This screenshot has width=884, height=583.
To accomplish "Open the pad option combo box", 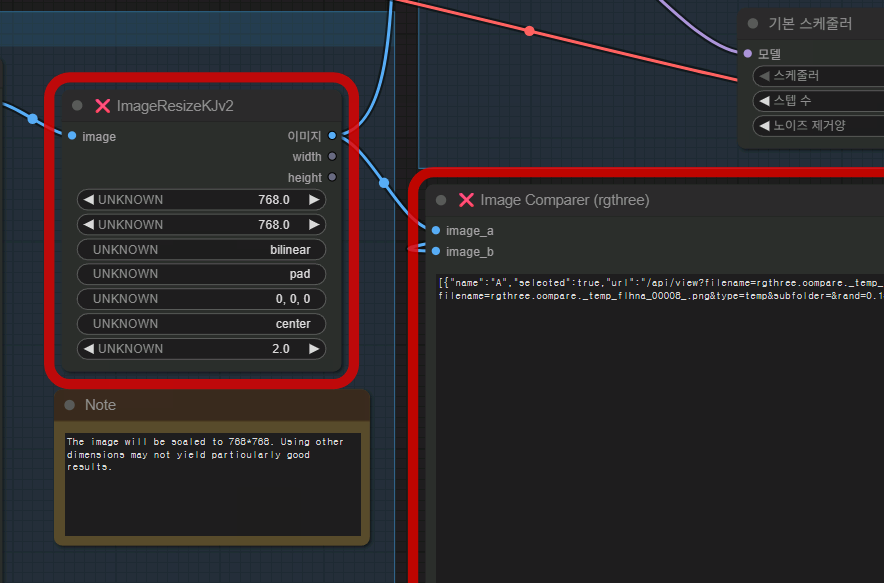I will point(201,274).
